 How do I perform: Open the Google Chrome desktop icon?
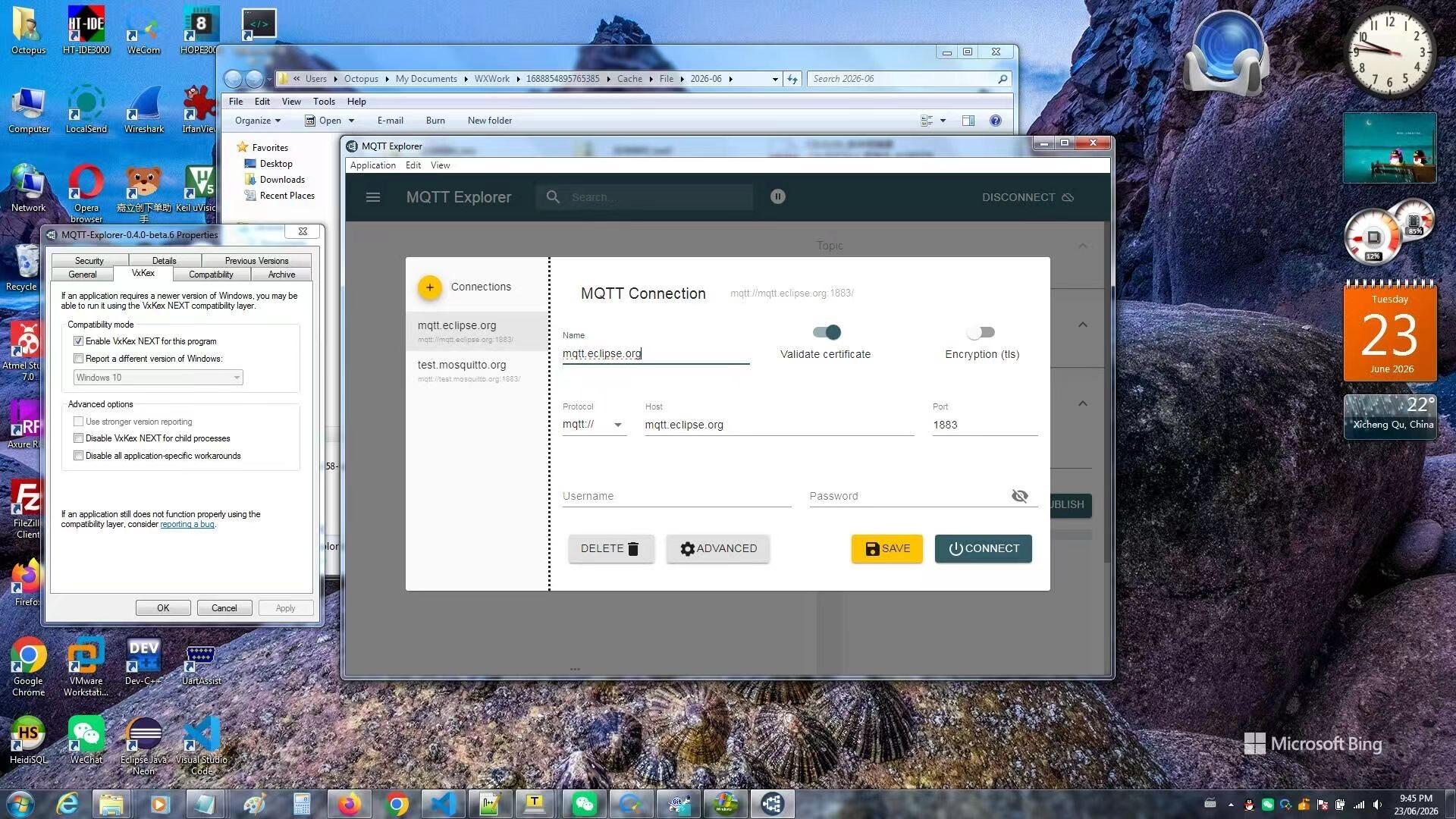click(x=28, y=667)
